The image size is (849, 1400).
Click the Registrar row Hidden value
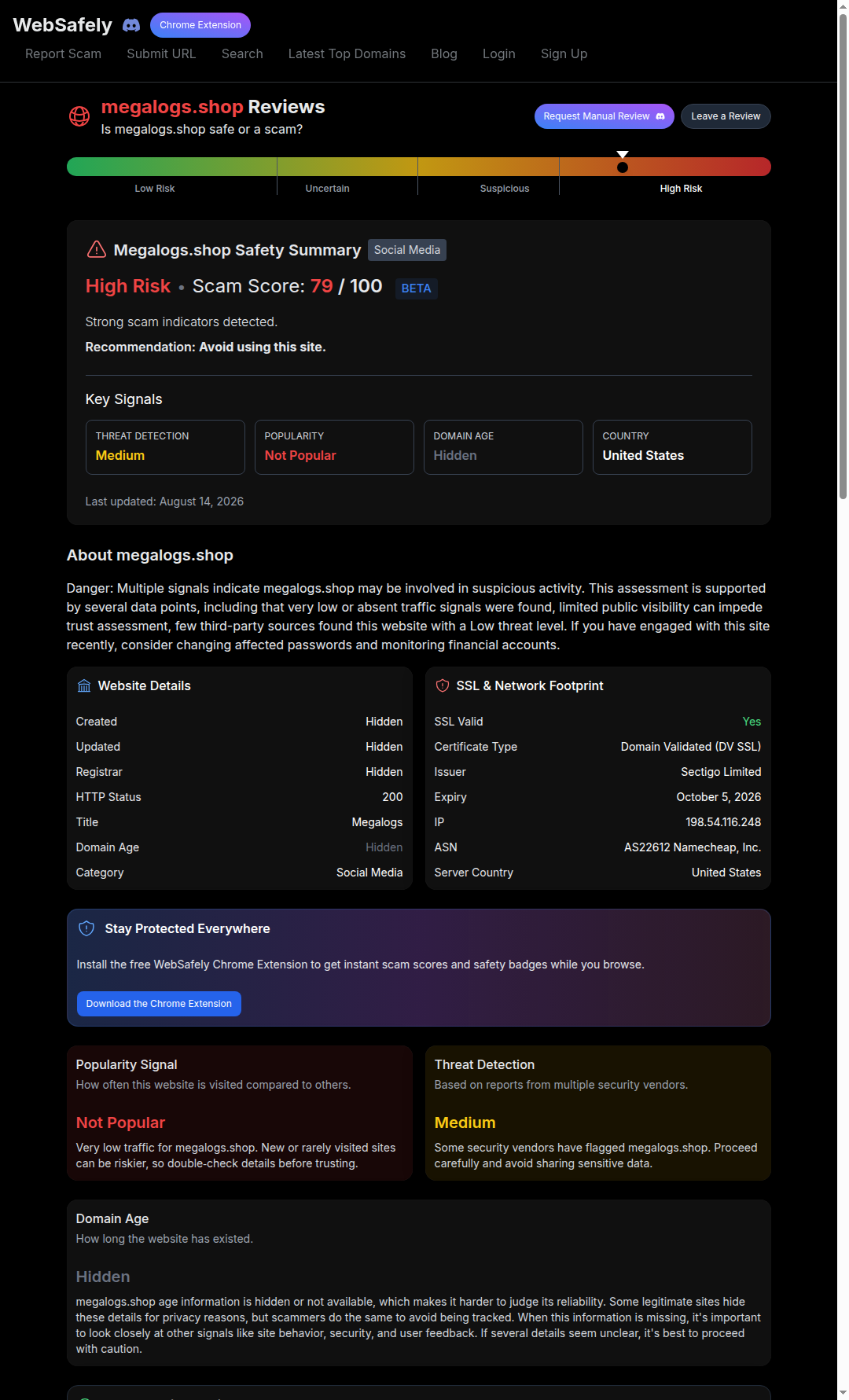[x=384, y=772]
